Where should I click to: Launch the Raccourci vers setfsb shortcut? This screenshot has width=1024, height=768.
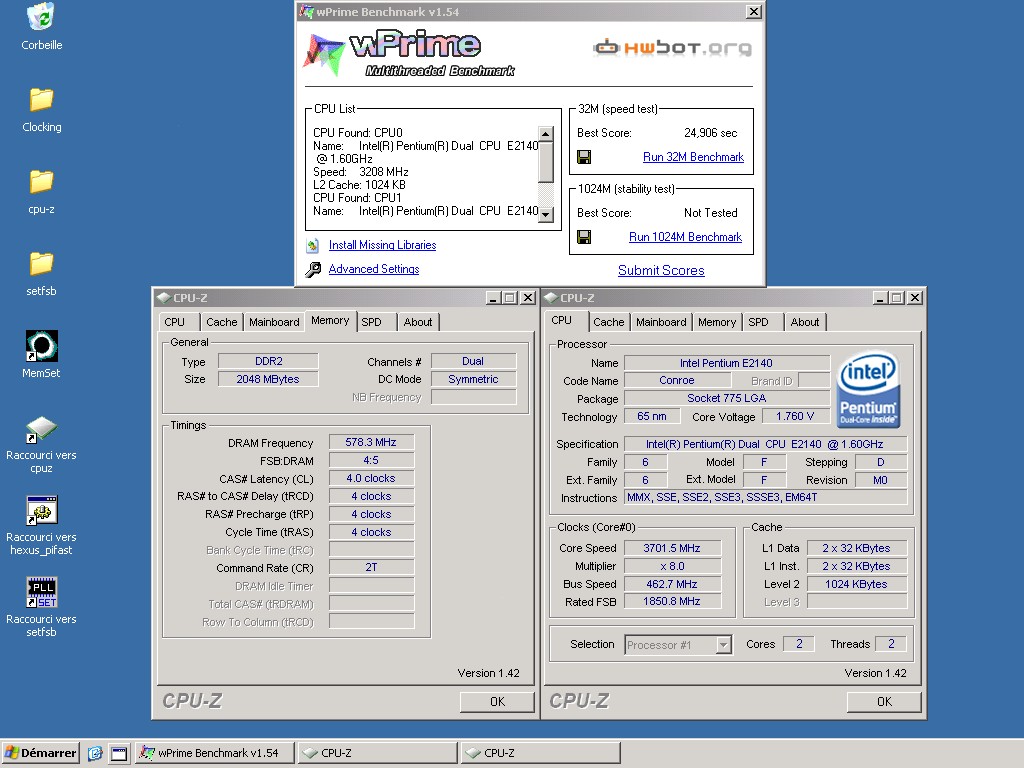point(41,592)
